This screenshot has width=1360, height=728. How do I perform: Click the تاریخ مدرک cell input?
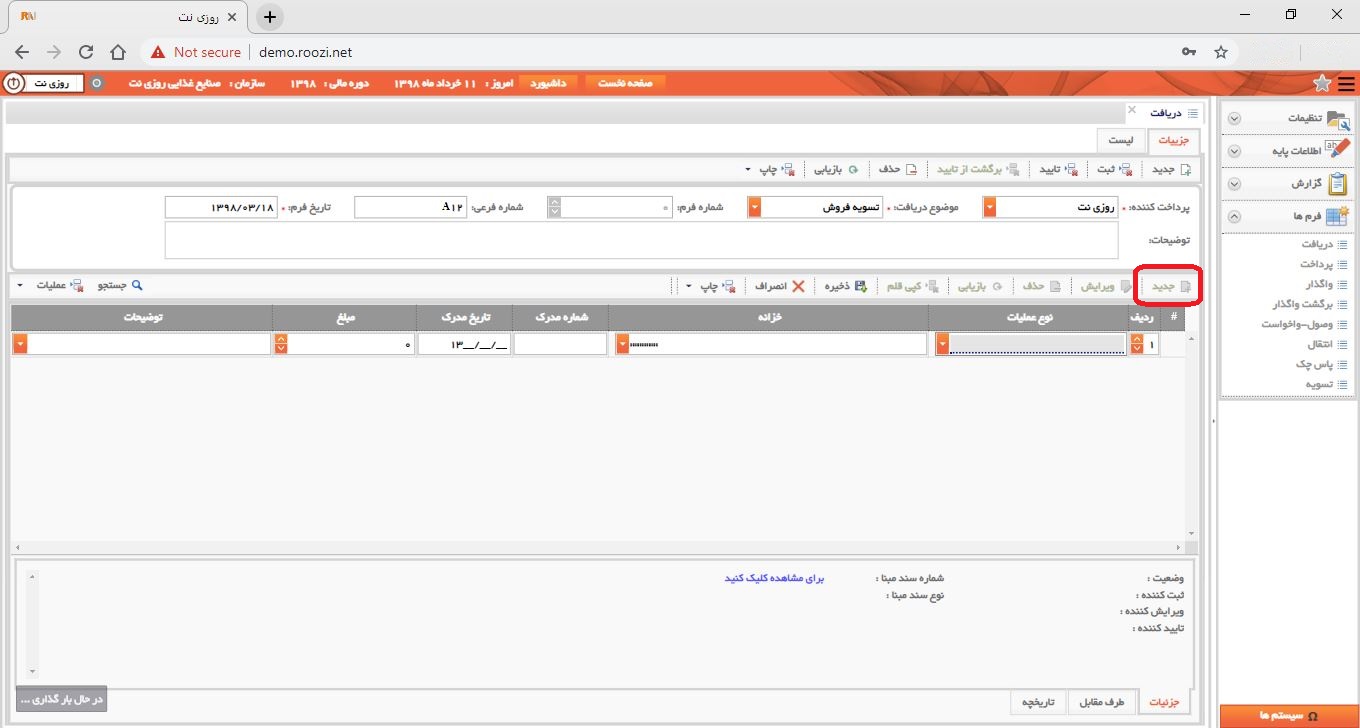tap(465, 344)
